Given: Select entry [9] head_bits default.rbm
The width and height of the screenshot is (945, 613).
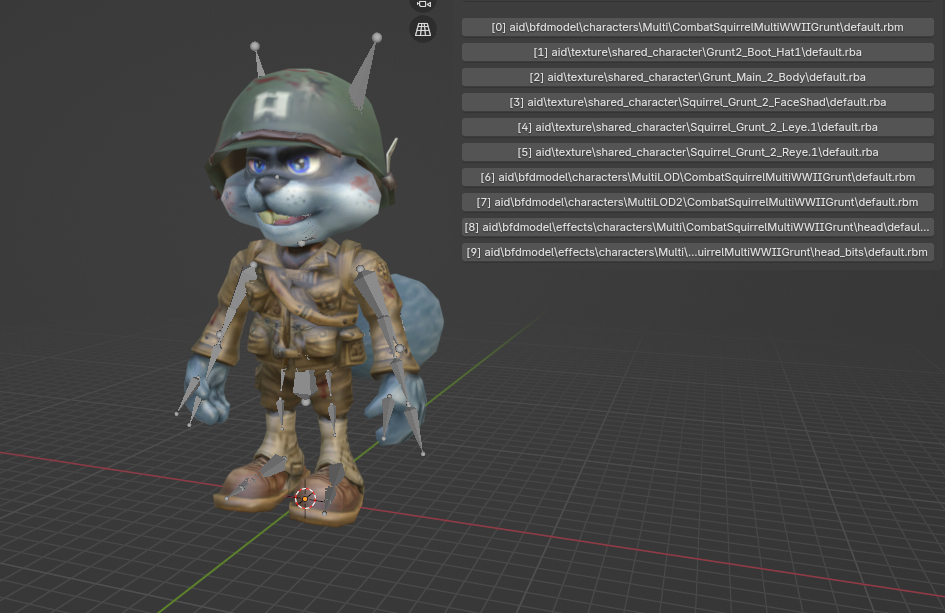Looking at the screenshot, I should (697, 252).
